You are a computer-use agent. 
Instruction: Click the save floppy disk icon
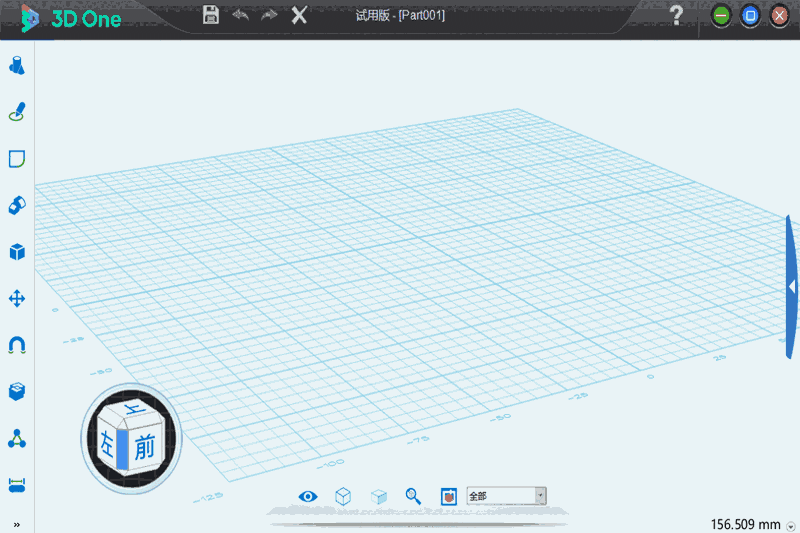point(211,15)
